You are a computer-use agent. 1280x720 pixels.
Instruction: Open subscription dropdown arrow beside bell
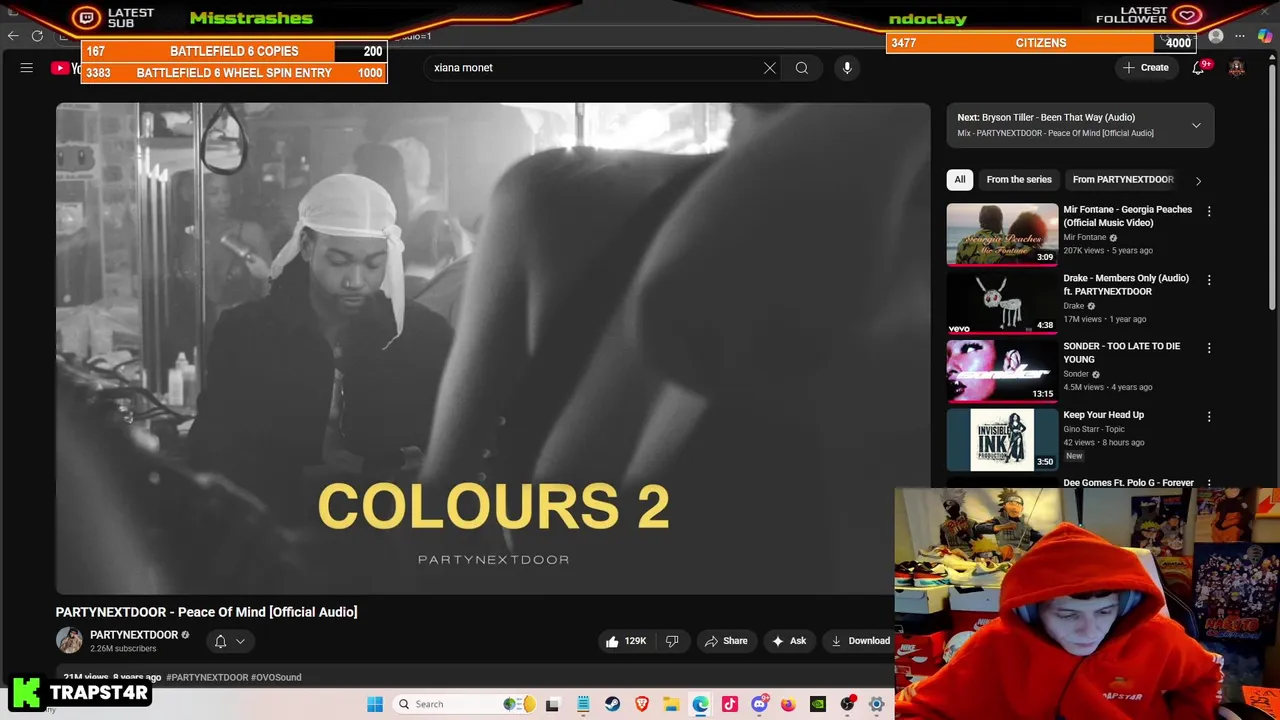[240, 641]
